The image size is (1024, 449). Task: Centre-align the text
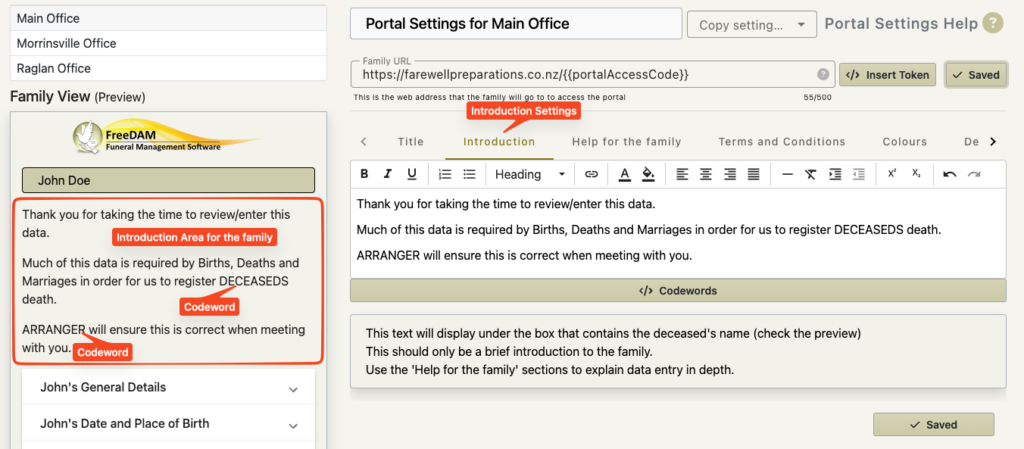click(x=706, y=174)
